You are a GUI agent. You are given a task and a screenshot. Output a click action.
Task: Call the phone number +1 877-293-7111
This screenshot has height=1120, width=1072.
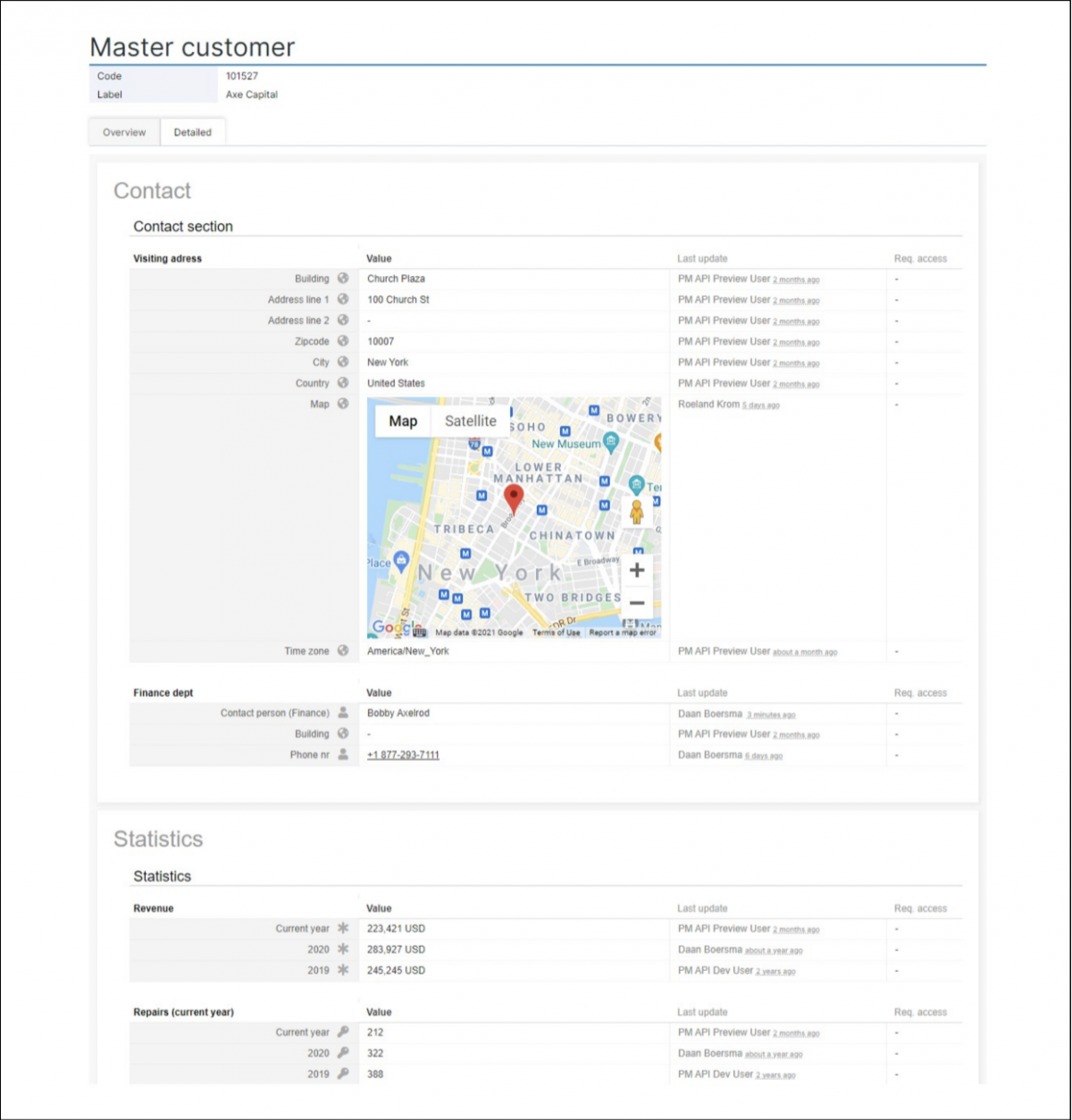coord(403,755)
